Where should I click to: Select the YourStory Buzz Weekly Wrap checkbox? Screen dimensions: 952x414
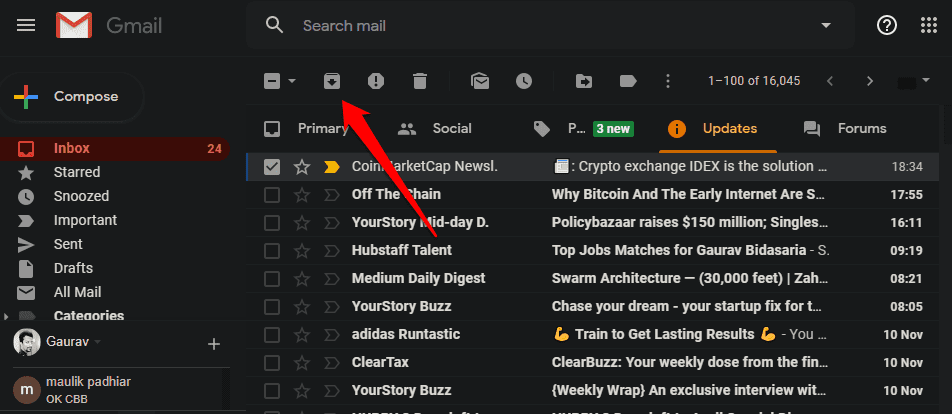(272, 390)
